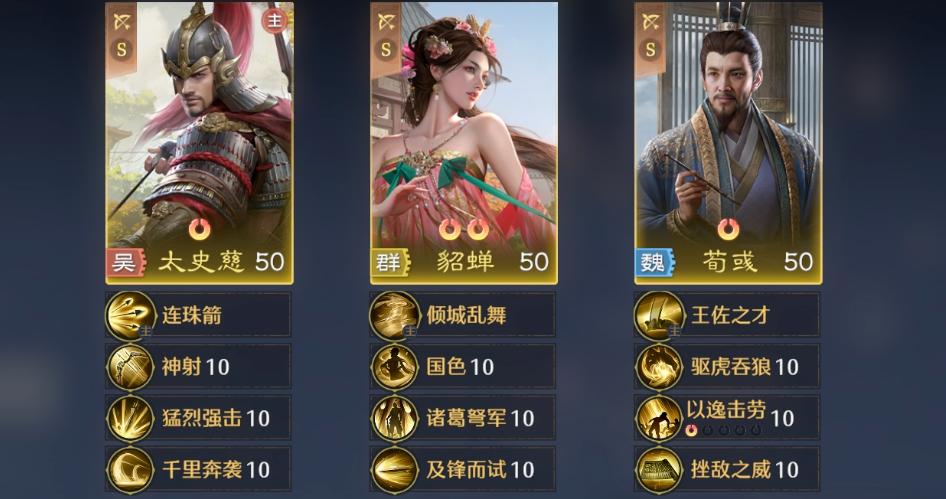Tap the 神射 bow skill icon
This screenshot has width=946, height=499.
click(x=130, y=367)
